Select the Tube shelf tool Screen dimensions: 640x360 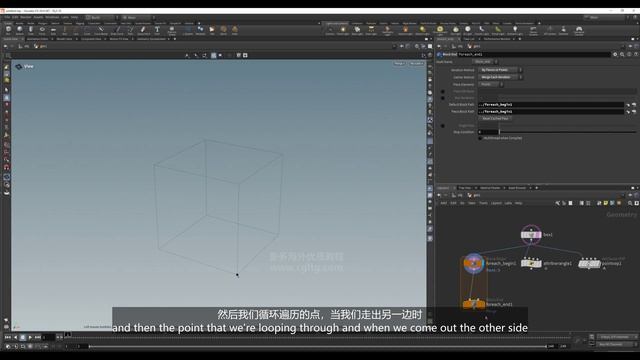[31, 30]
